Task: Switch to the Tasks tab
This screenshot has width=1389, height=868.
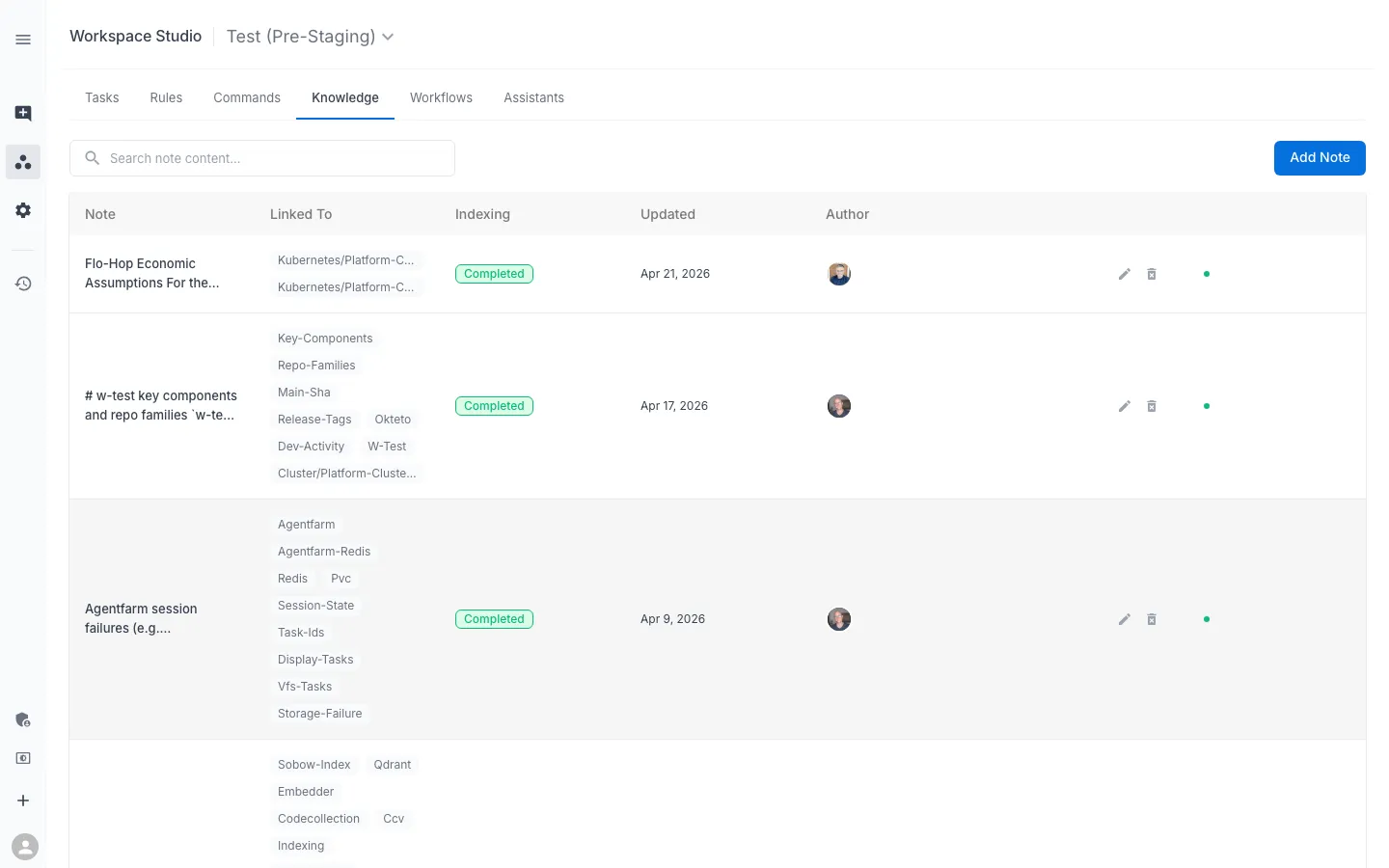Action: (102, 97)
